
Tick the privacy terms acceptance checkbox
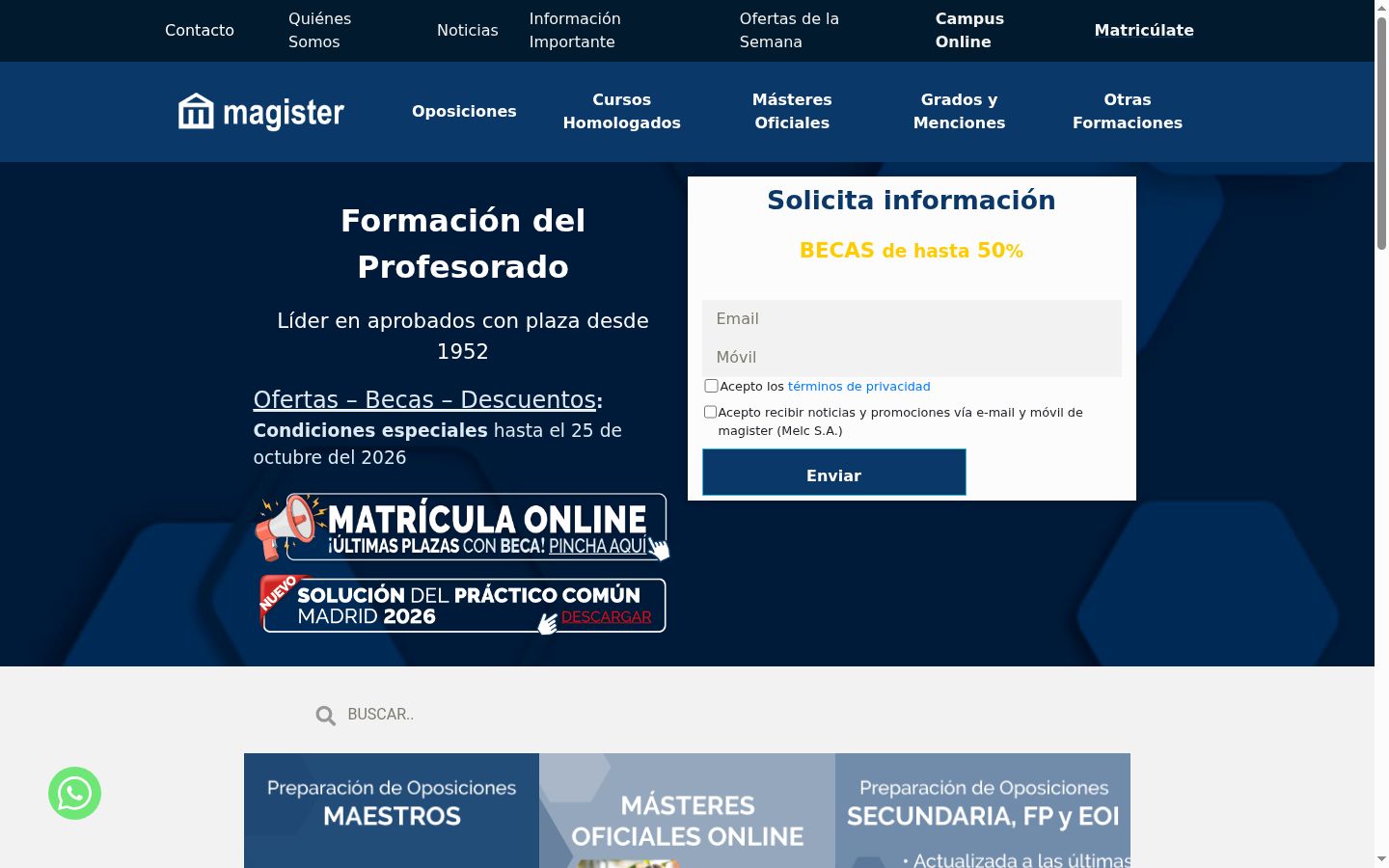(x=711, y=386)
